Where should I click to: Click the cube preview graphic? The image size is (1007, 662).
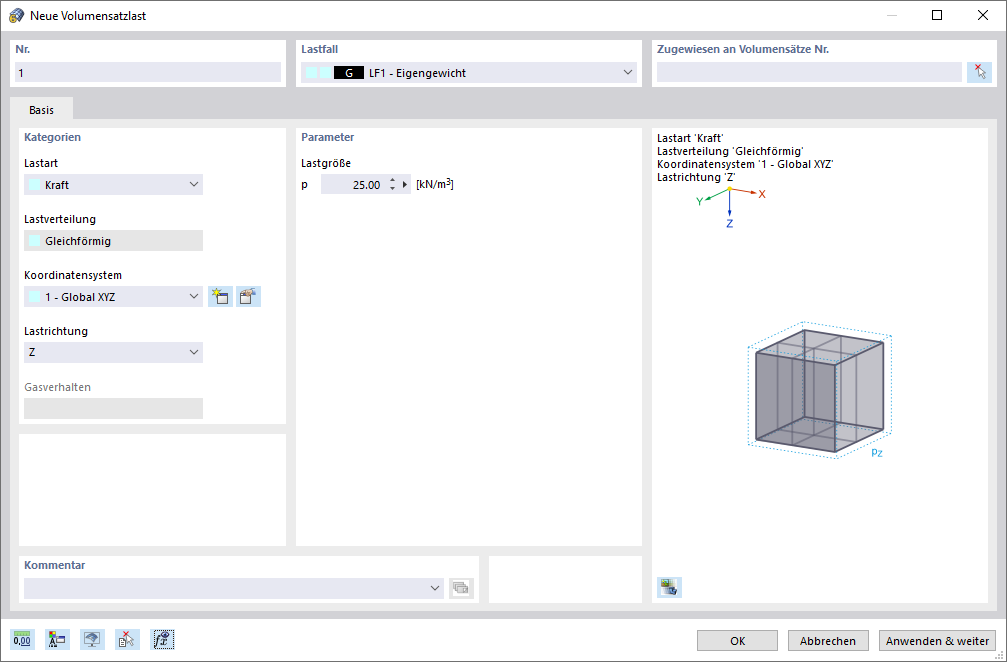tap(819, 390)
